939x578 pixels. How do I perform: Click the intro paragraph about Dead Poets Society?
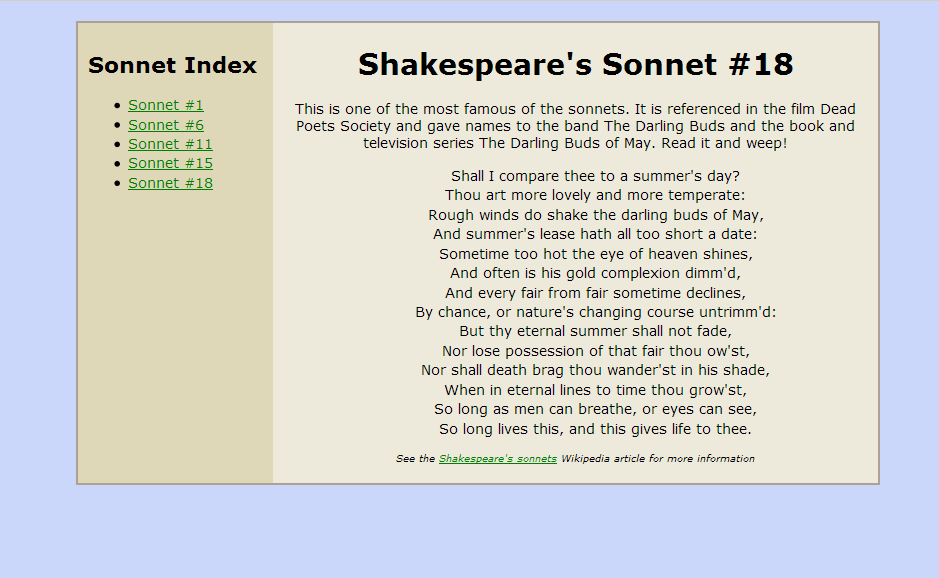click(575, 126)
